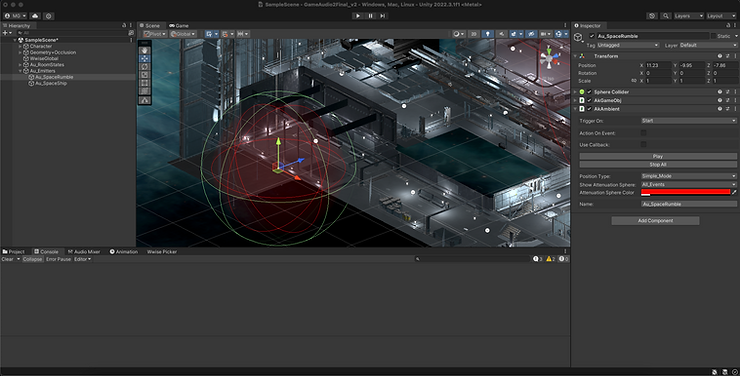The width and height of the screenshot is (740, 376).
Task: Open the Trigger On Start dropdown
Action: [x=689, y=121]
